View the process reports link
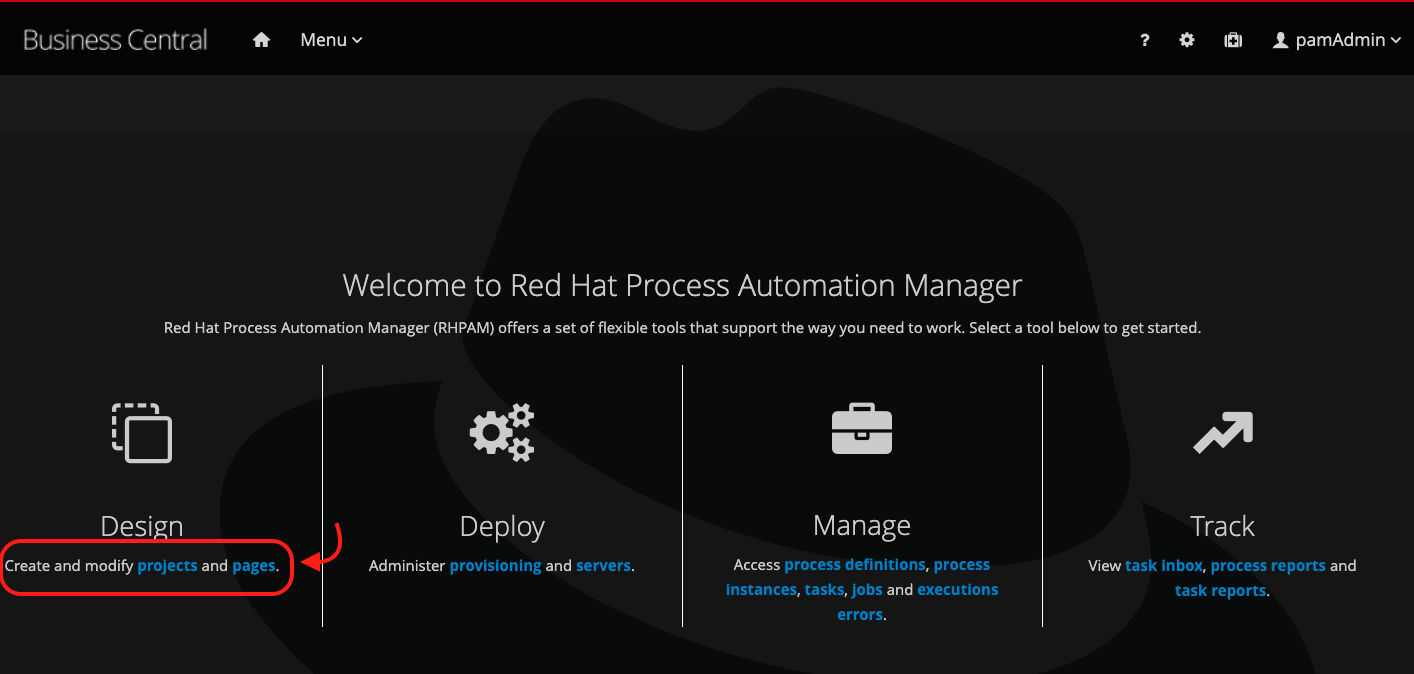 (x=1268, y=566)
